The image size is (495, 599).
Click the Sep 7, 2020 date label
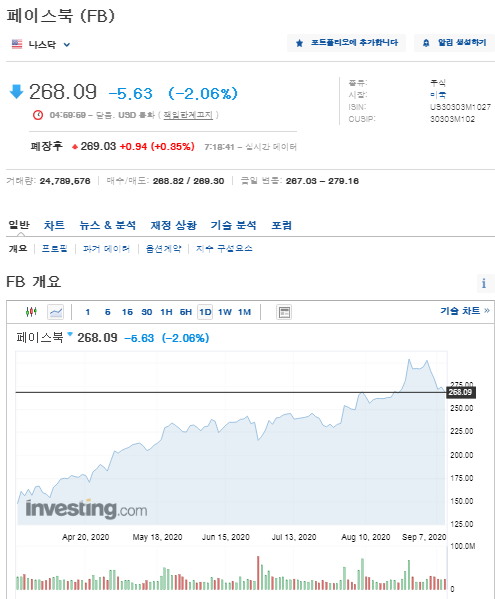424,537
